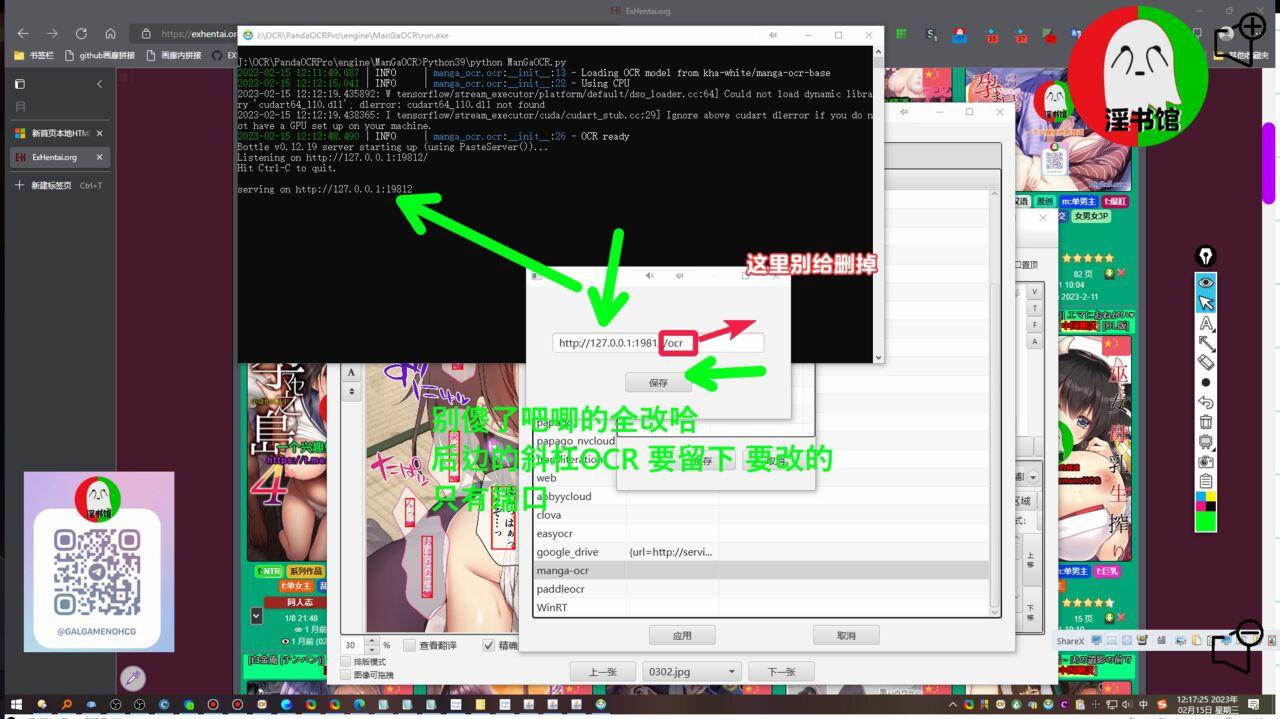Pick the green color swatch in annotation toolbar
Image resolution: width=1280 pixels, height=719 pixels.
1206,522
